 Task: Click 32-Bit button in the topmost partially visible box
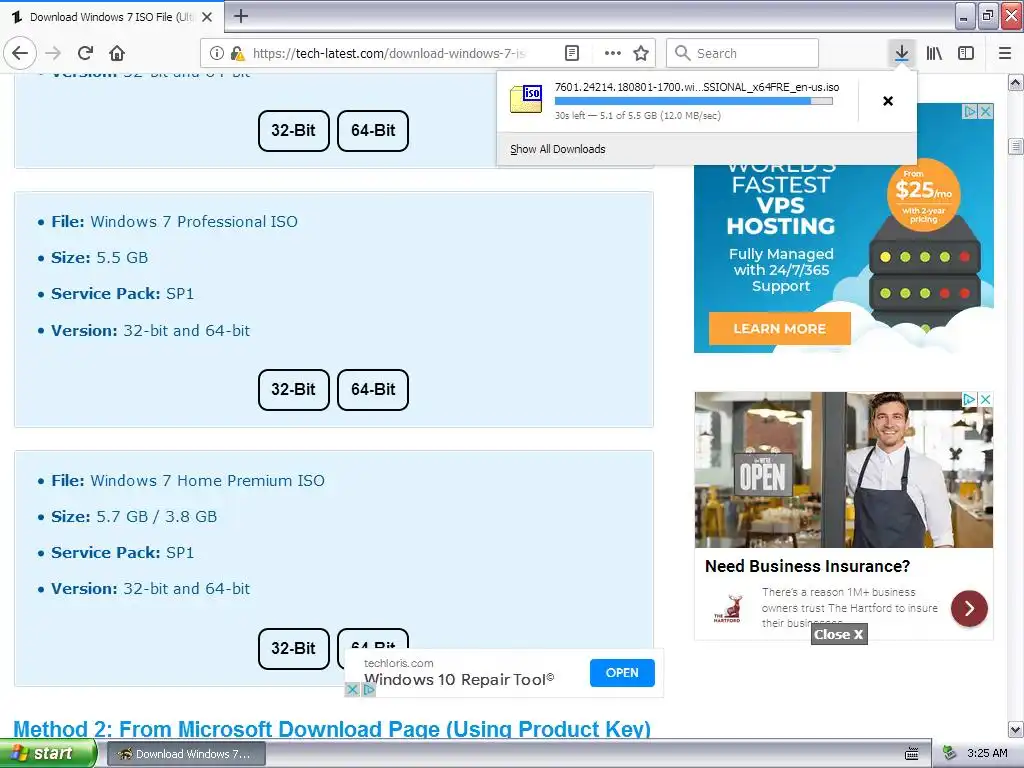(x=293, y=131)
